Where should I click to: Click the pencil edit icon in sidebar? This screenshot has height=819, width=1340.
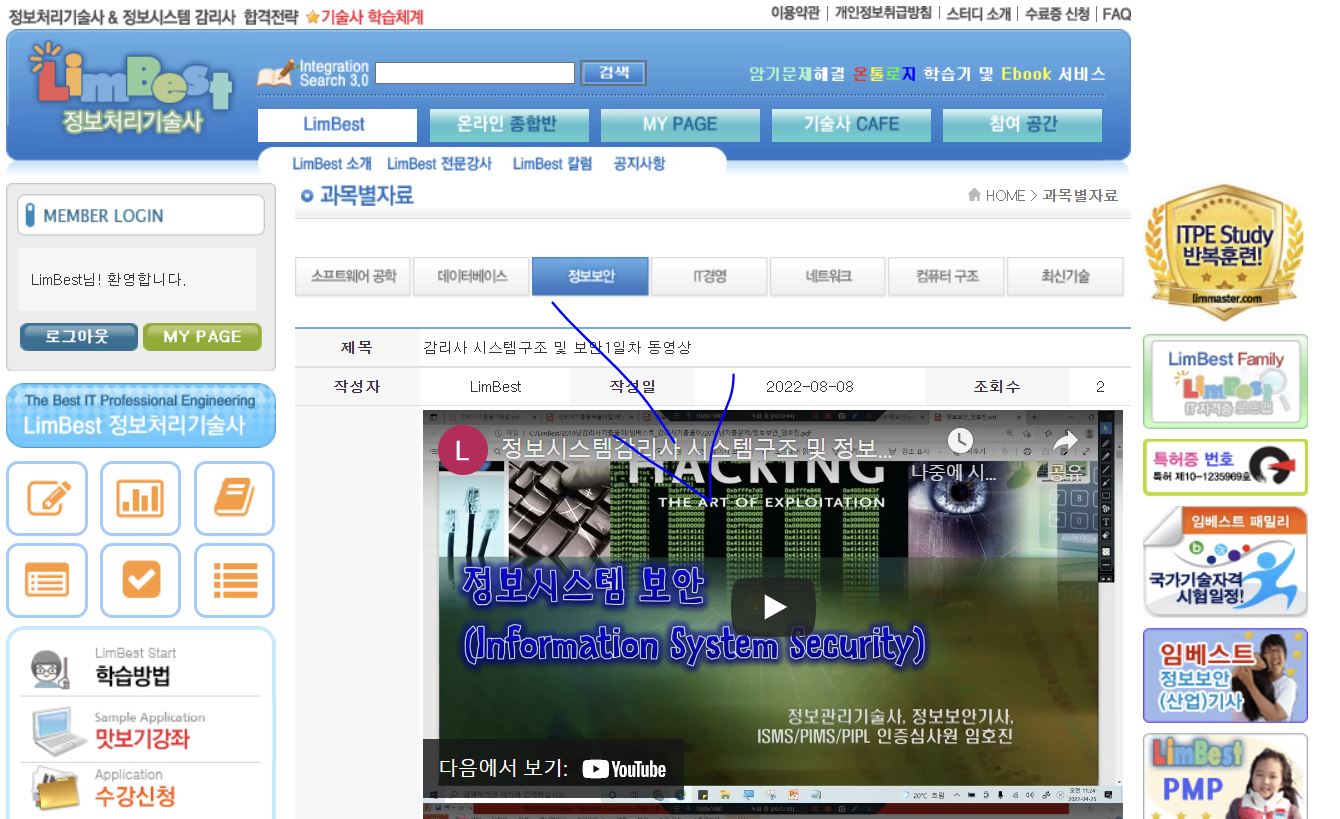tap(47, 498)
